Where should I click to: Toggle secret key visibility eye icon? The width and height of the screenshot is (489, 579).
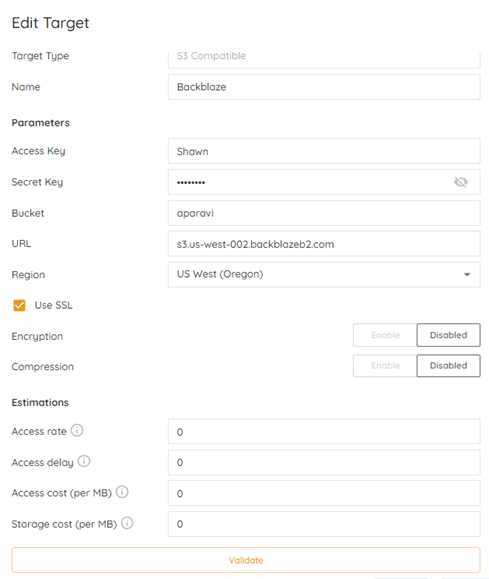461,182
